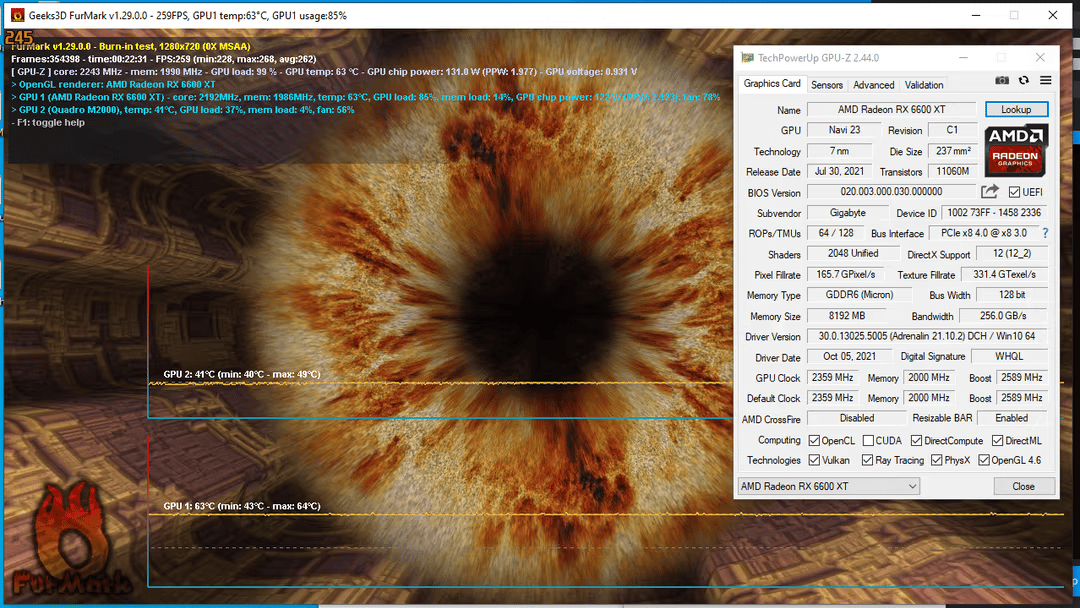Click the Technology value 7 nm

[x=839, y=151]
